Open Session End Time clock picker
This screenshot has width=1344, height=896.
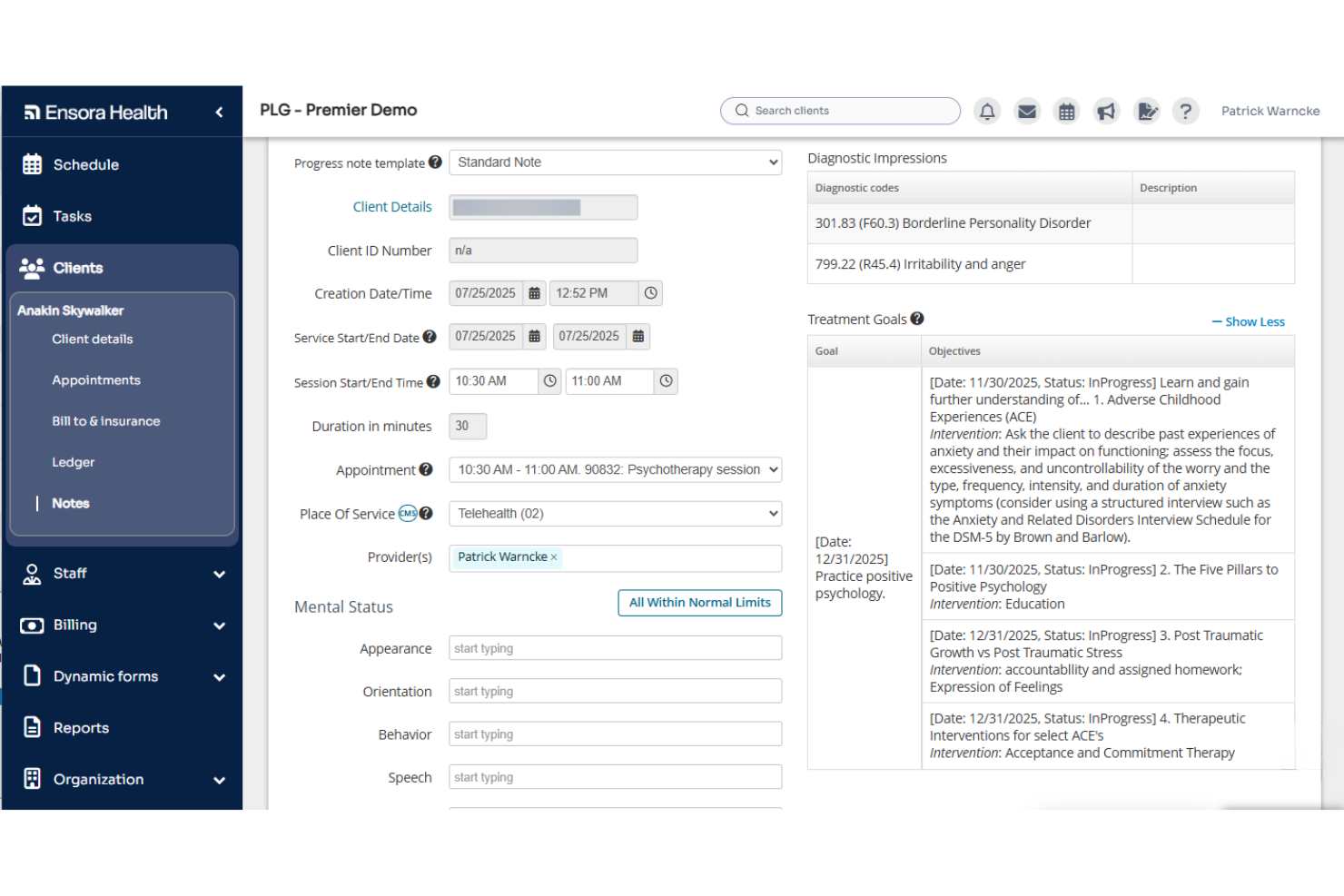click(x=667, y=381)
